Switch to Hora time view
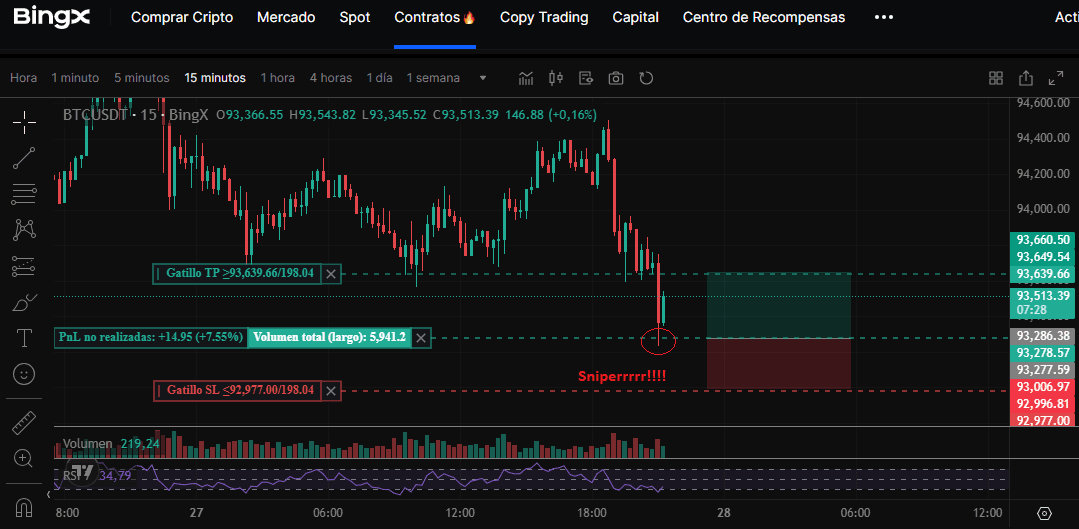Viewport: 1079px width, 529px height. click(x=23, y=78)
